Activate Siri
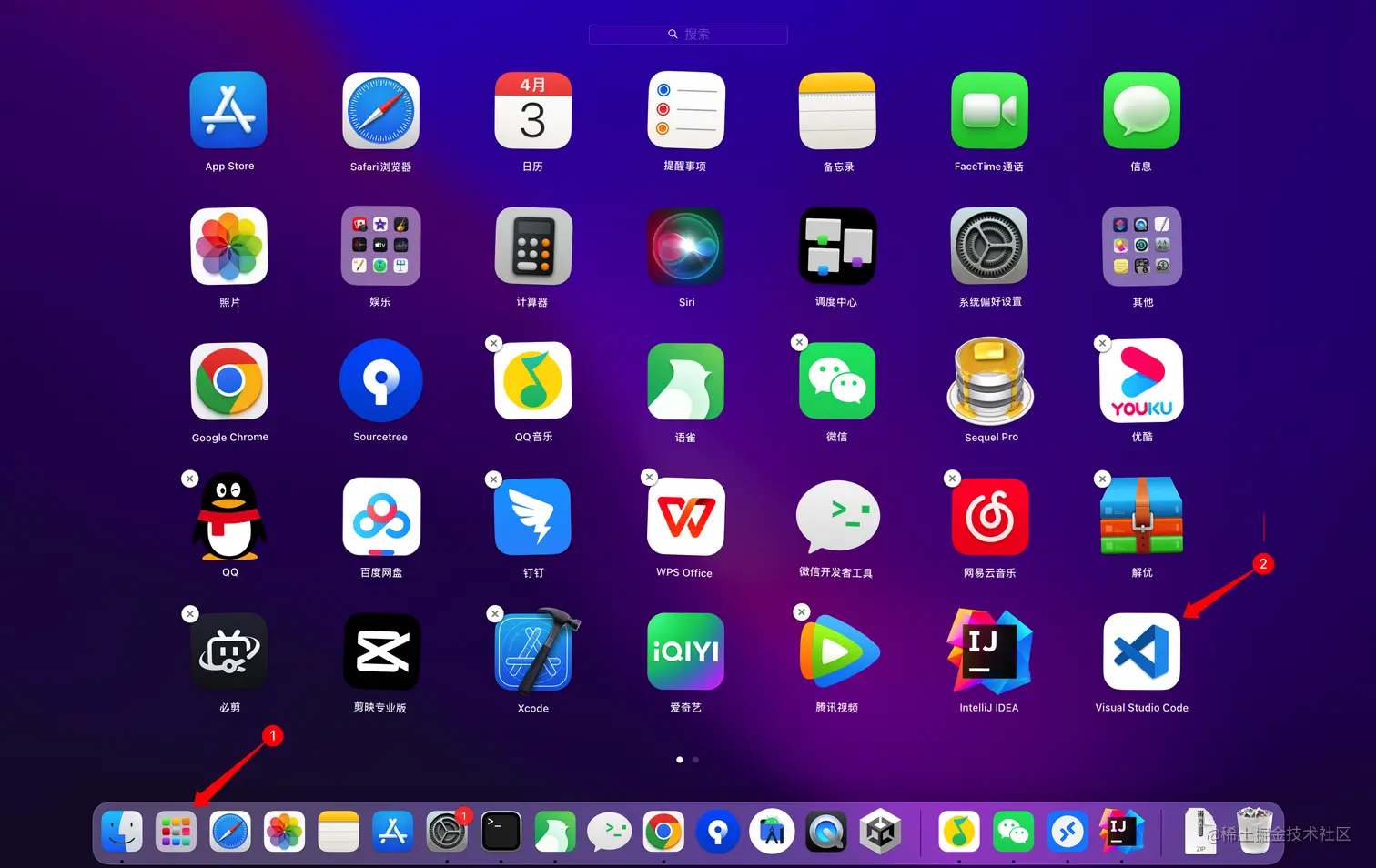This screenshot has height=868, width=1376. [684, 246]
